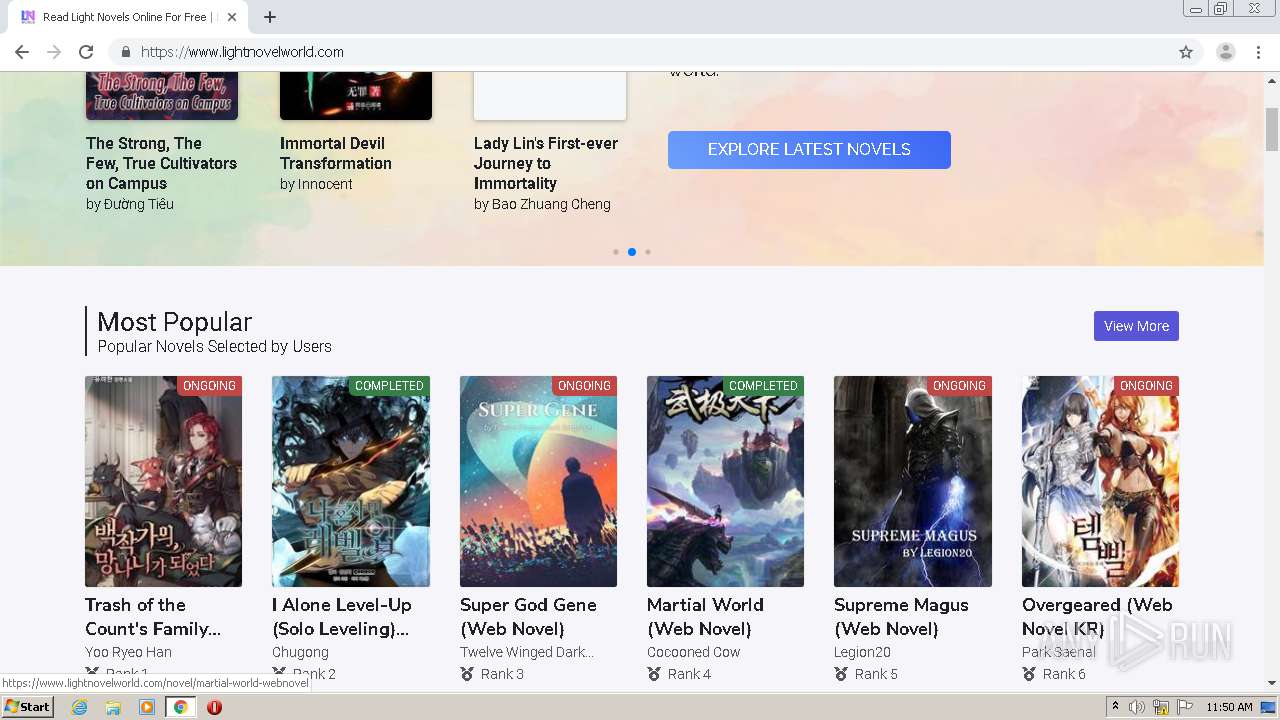Click Rank 3 medal icon

(467, 674)
